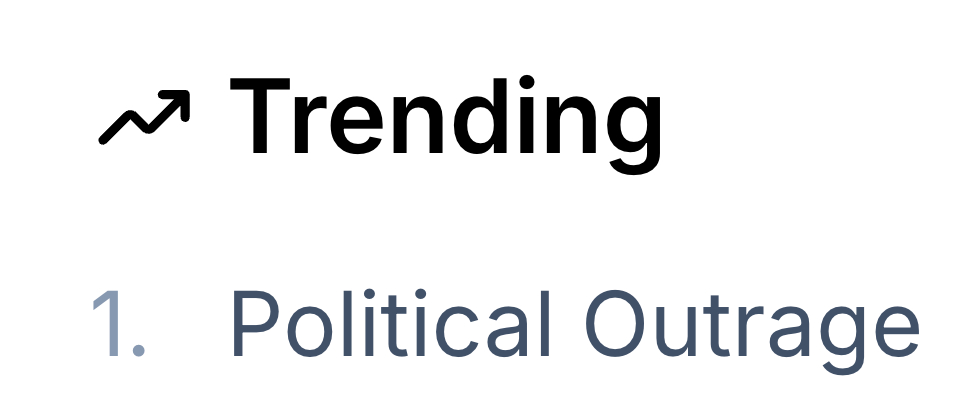Select the trend line icon left of heading
The width and height of the screenshot is (972, 418).
click(145, 115)
